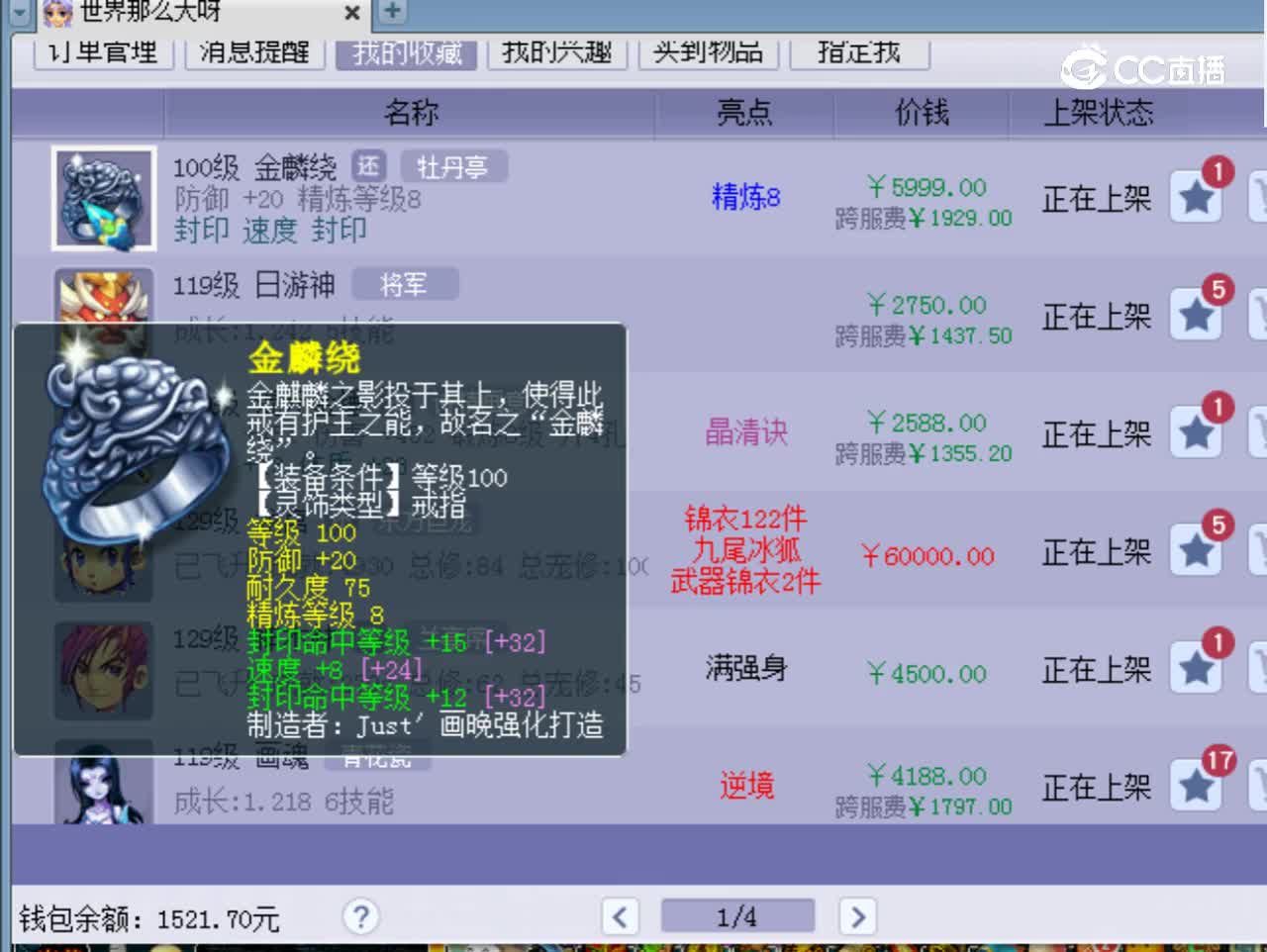This screenshot has height=952, width=1267.
Task: Close the 世界那么大呀 tab
Action: (351, 13)
